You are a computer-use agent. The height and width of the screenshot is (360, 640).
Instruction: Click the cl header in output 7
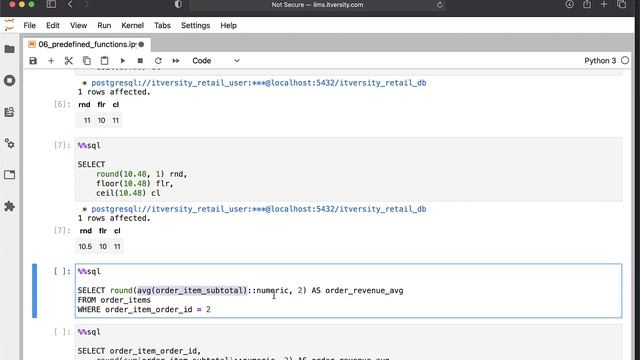[117, 231]
